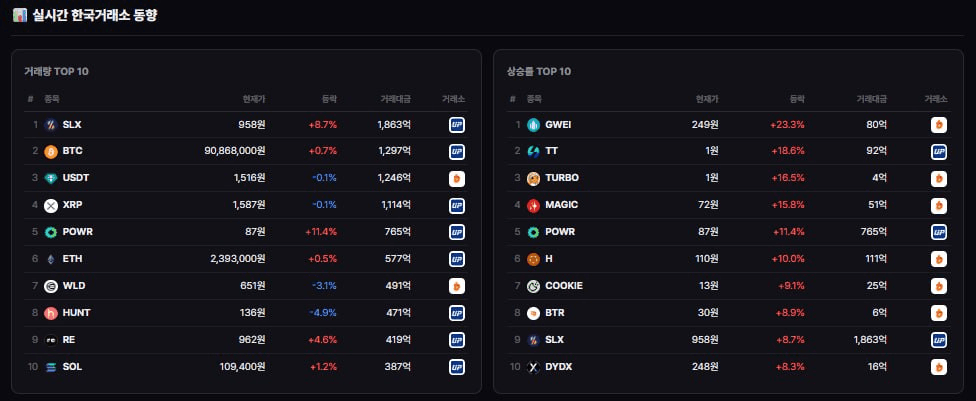
Task: Click the SLX coin icon in volume list
Action: coord(50,125)
